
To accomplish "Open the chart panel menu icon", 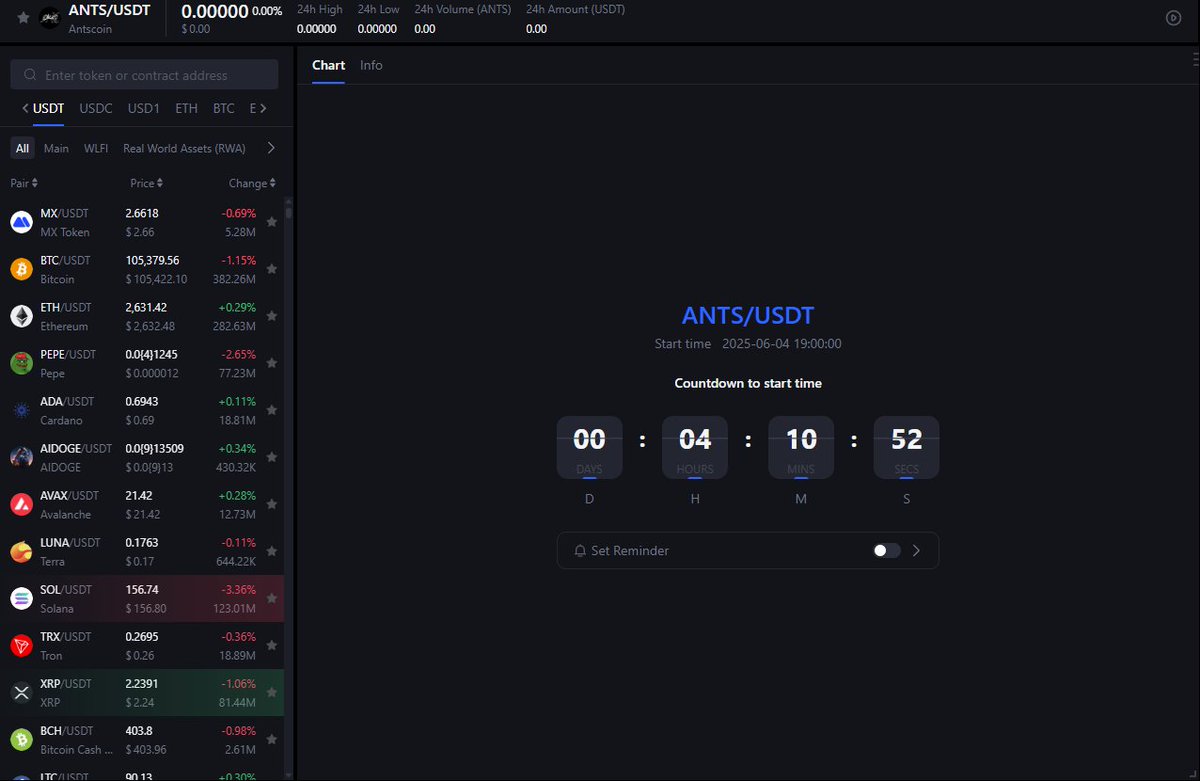I will 1194,60.
